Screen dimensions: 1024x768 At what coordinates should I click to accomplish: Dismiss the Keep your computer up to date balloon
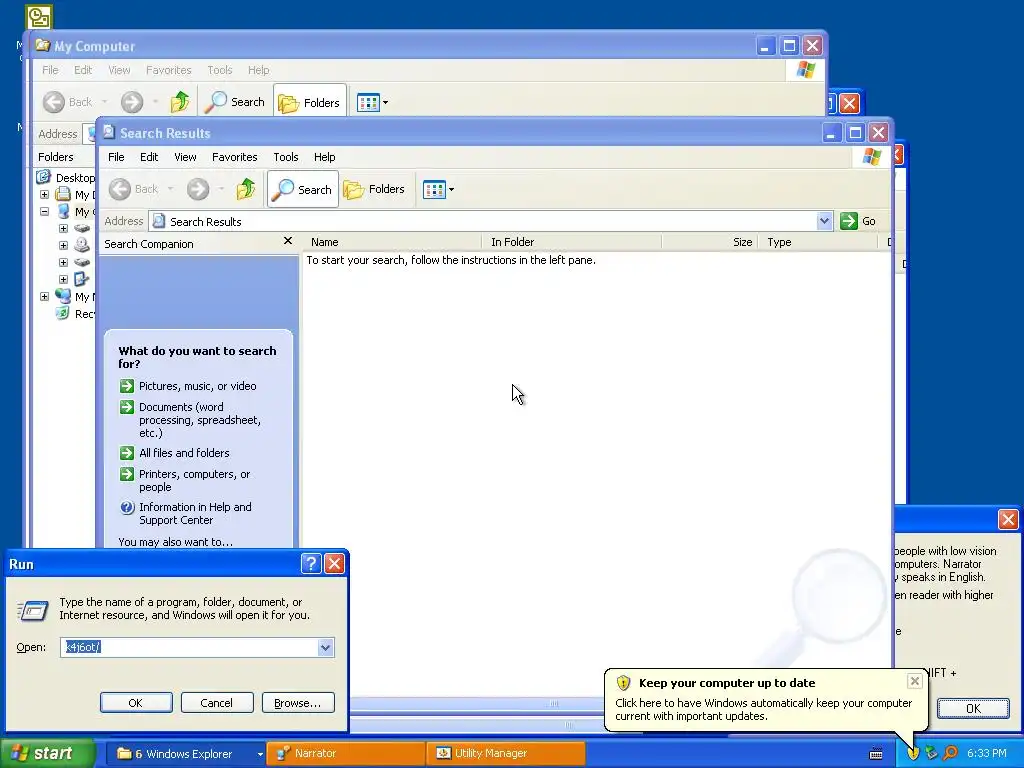(x=914, y=681)
